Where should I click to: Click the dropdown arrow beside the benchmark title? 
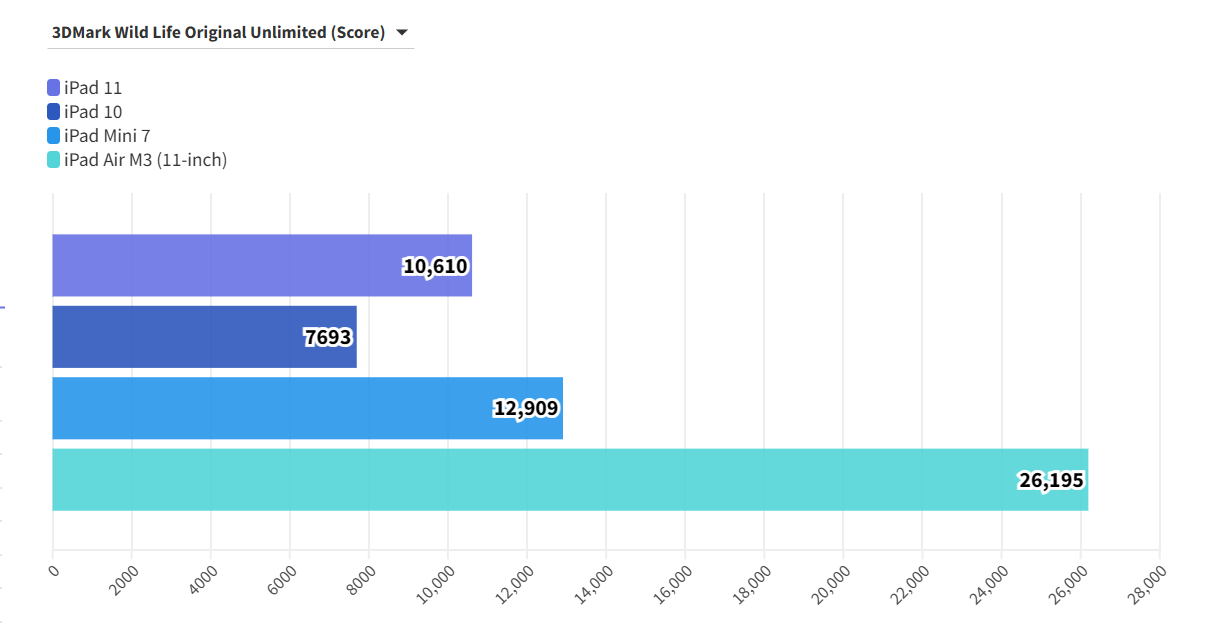[402, 32]
